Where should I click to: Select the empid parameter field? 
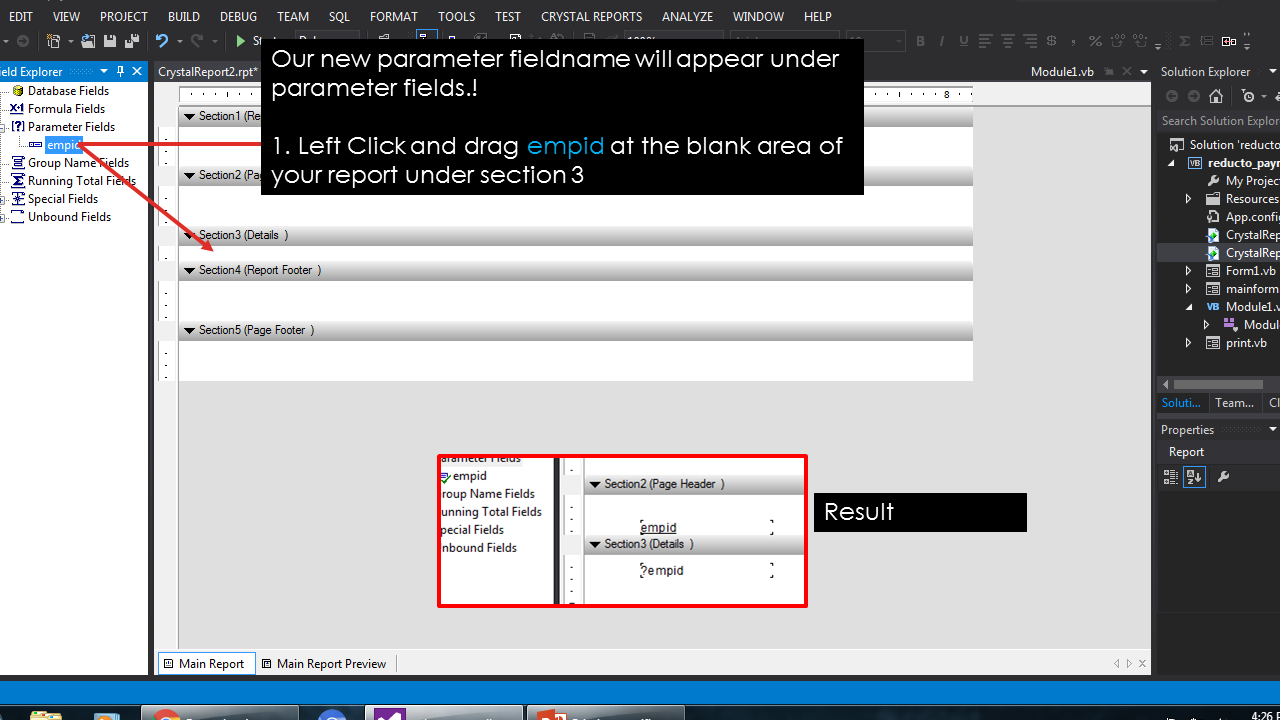click(63, 144)
